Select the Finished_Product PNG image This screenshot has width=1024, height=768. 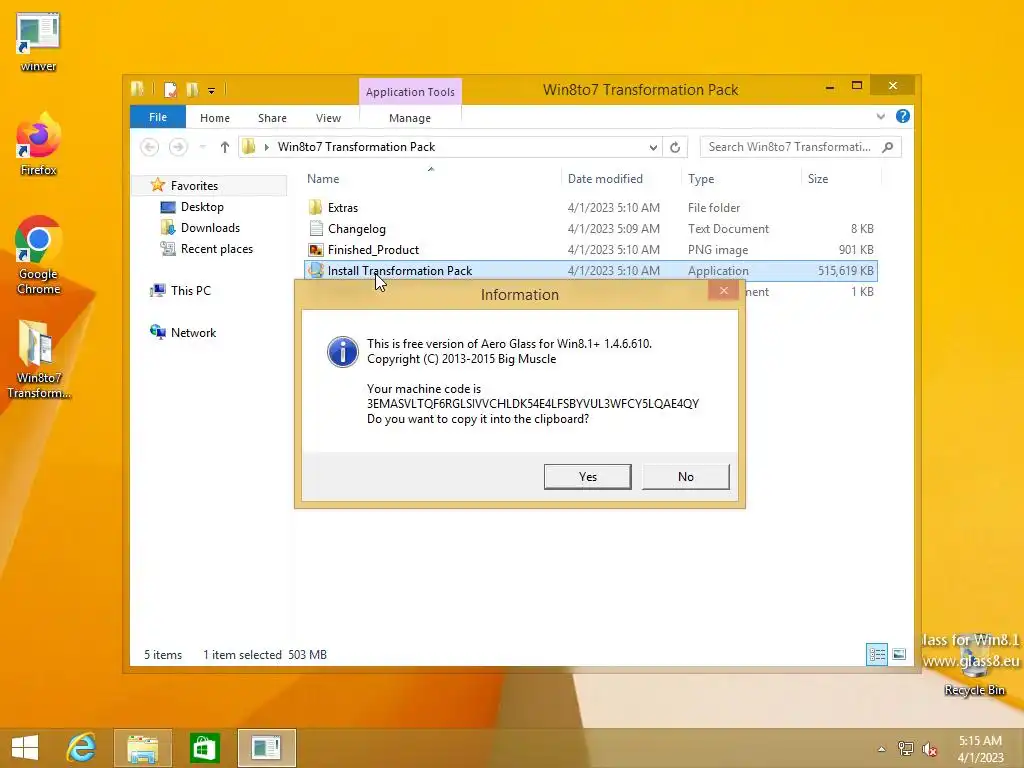373,249
